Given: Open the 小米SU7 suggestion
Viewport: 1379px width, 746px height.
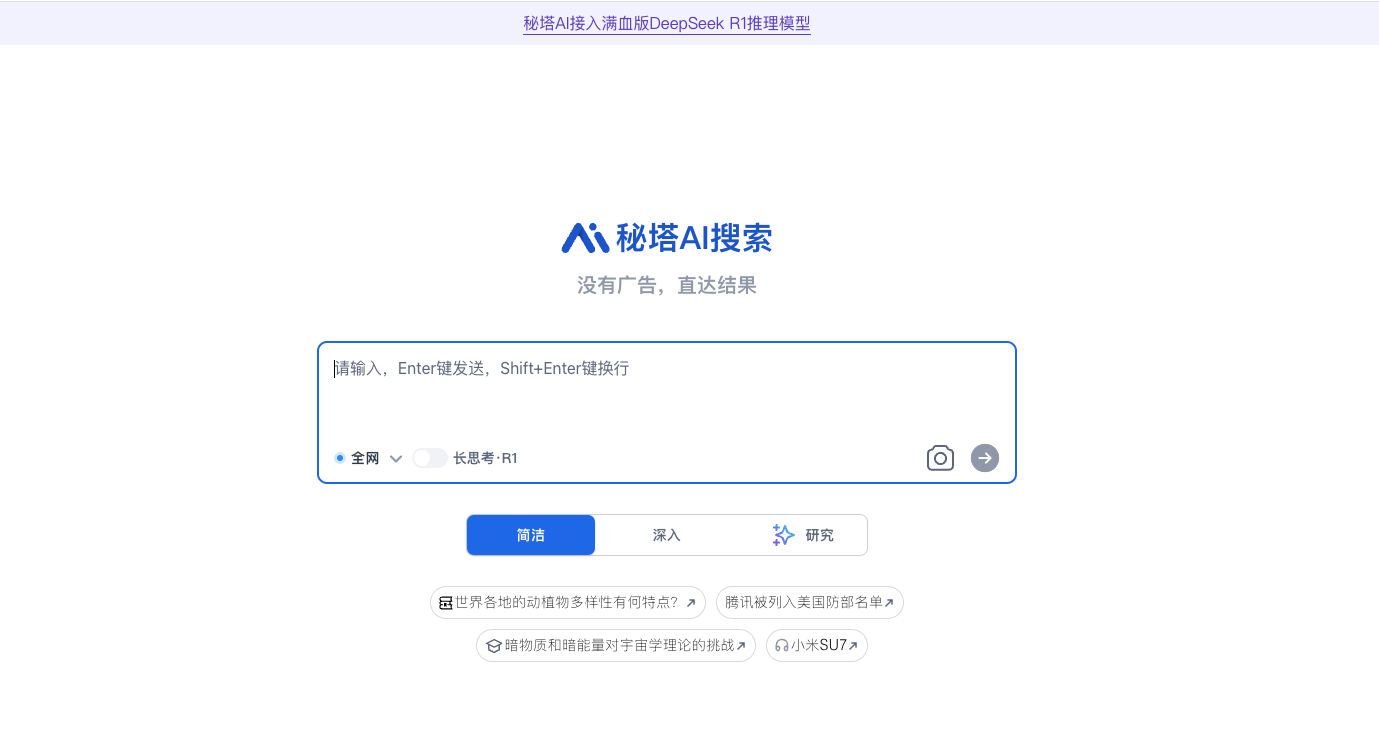Looking at the screenshot, I should (817, 646).
